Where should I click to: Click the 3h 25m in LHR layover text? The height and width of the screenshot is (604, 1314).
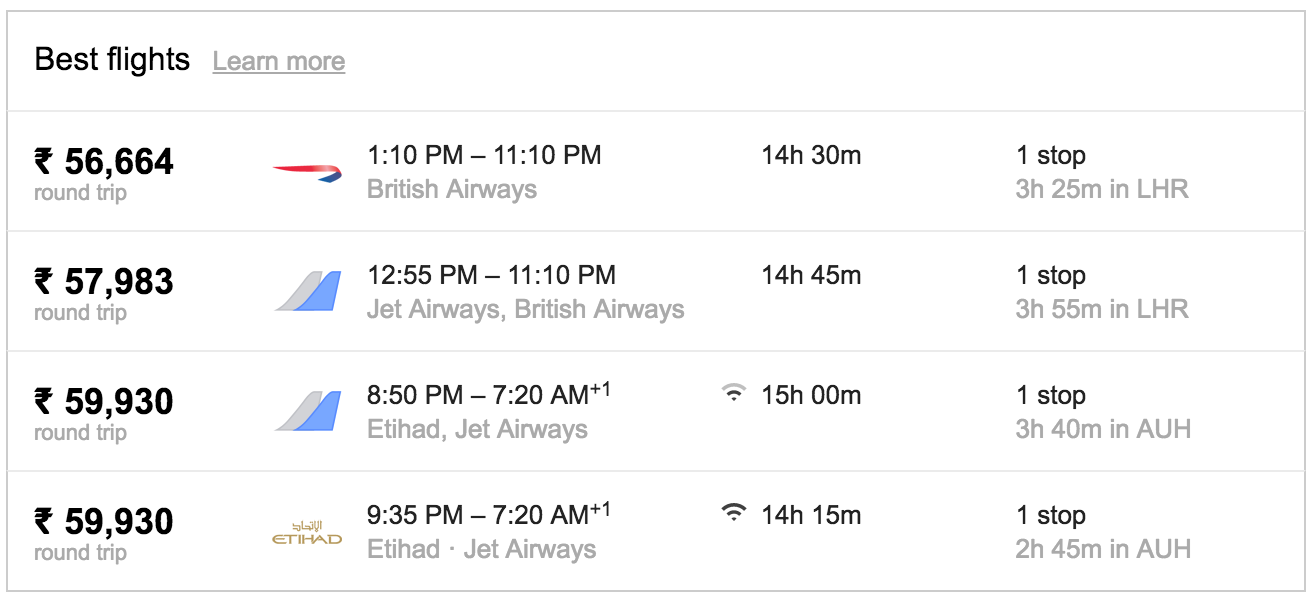pyautogui.click(x=1102, y=189)
